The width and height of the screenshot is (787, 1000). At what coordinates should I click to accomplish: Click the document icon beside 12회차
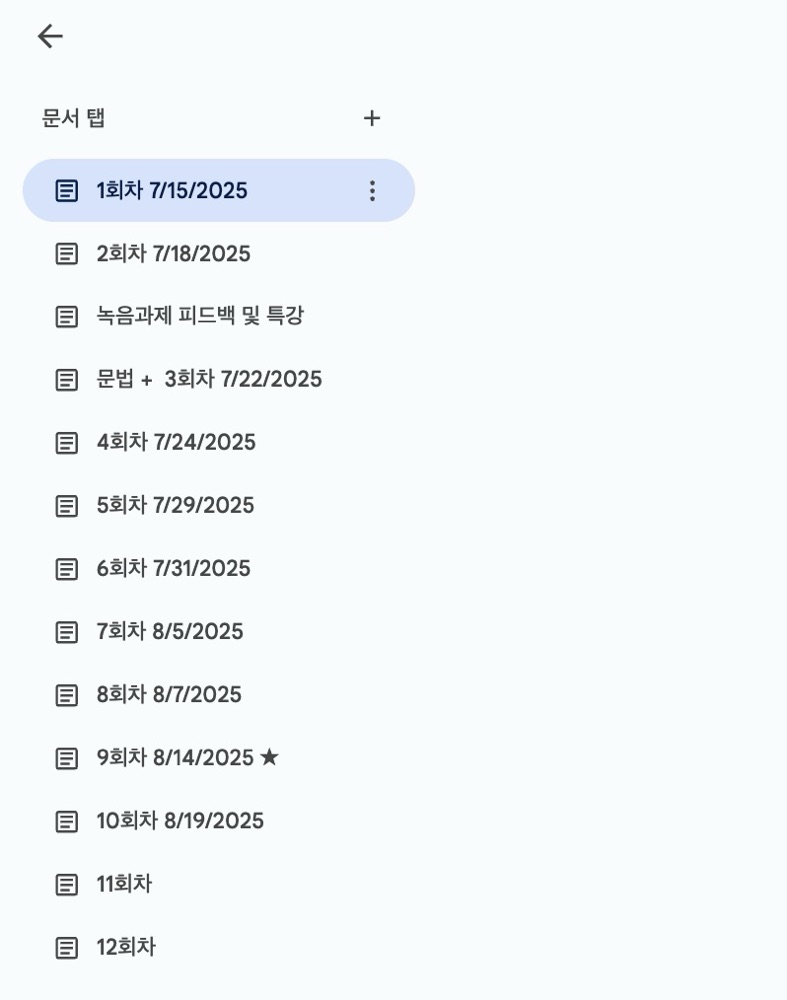(67, 948)
